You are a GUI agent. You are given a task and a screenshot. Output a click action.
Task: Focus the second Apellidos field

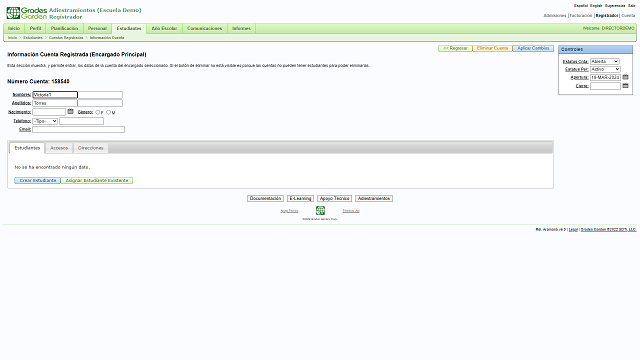100,103
